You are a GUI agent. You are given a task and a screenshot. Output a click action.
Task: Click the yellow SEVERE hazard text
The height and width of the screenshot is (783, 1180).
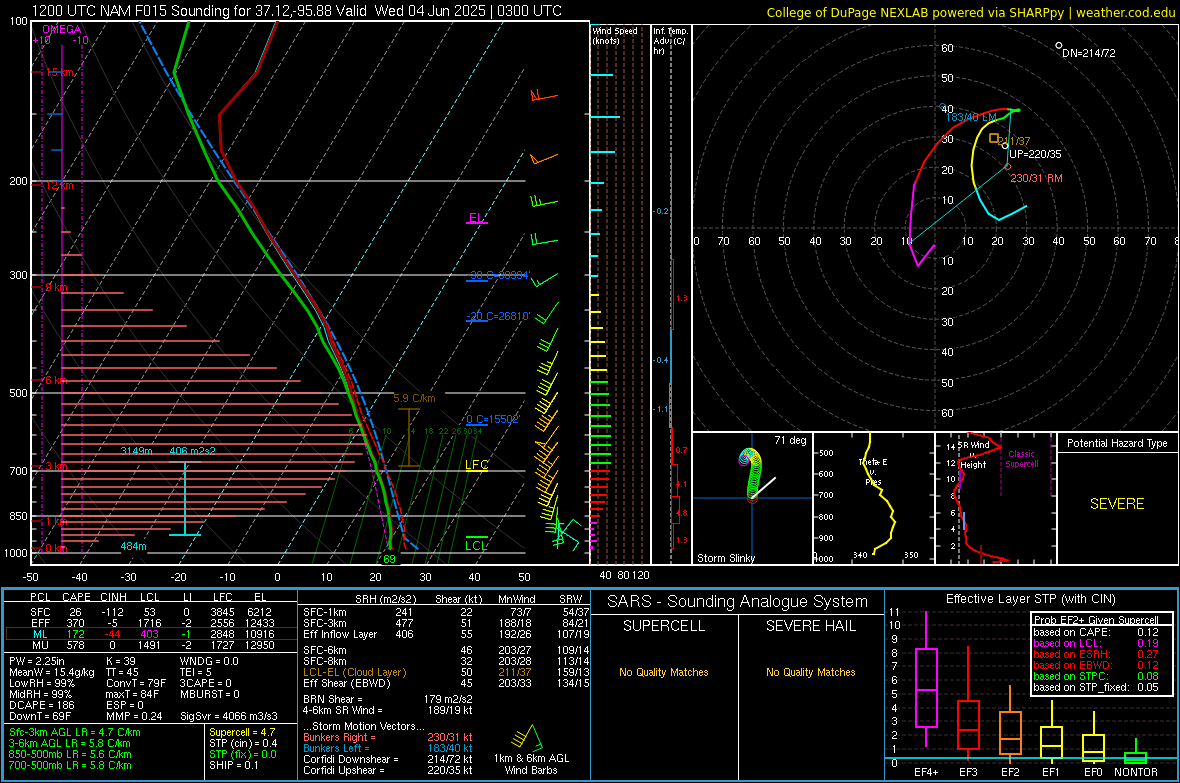coord(1117,504)
